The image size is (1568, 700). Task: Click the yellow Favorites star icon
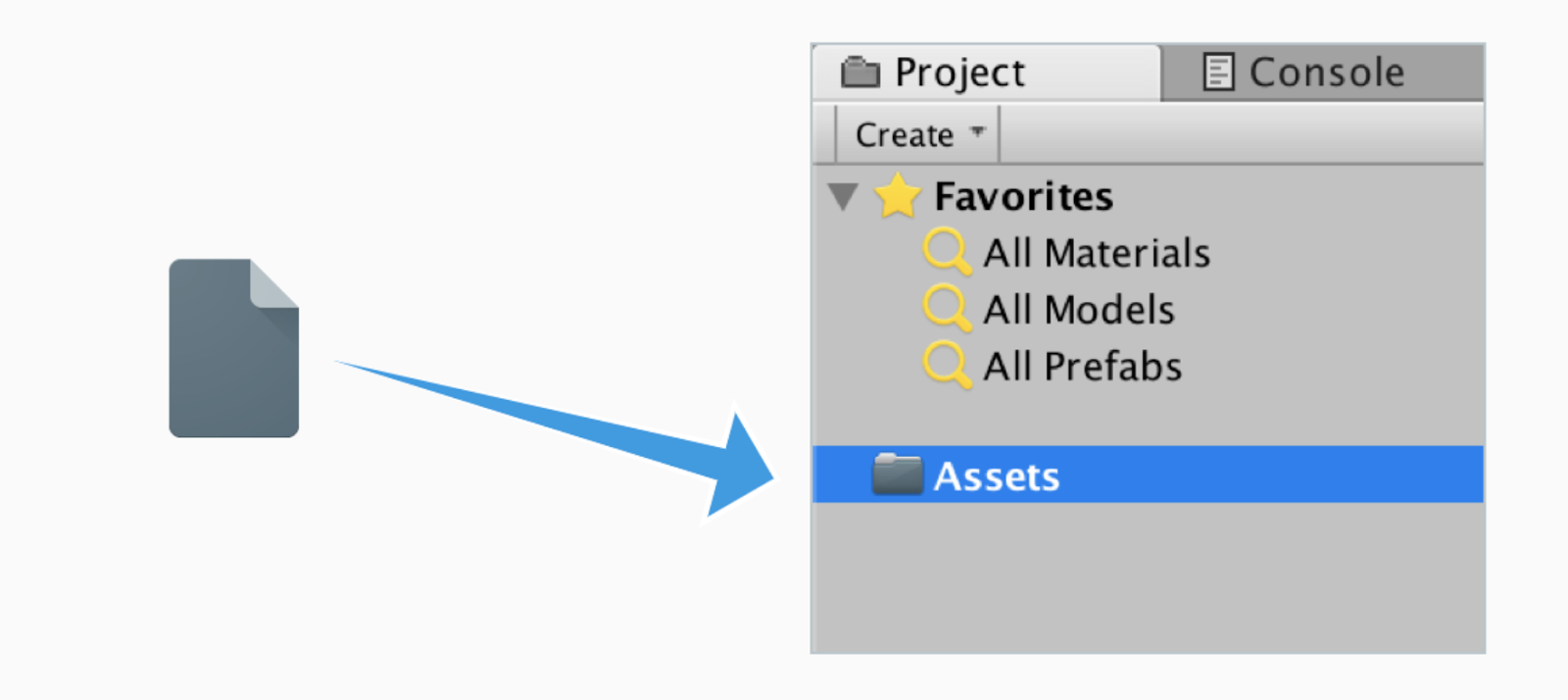pos(897,196)
